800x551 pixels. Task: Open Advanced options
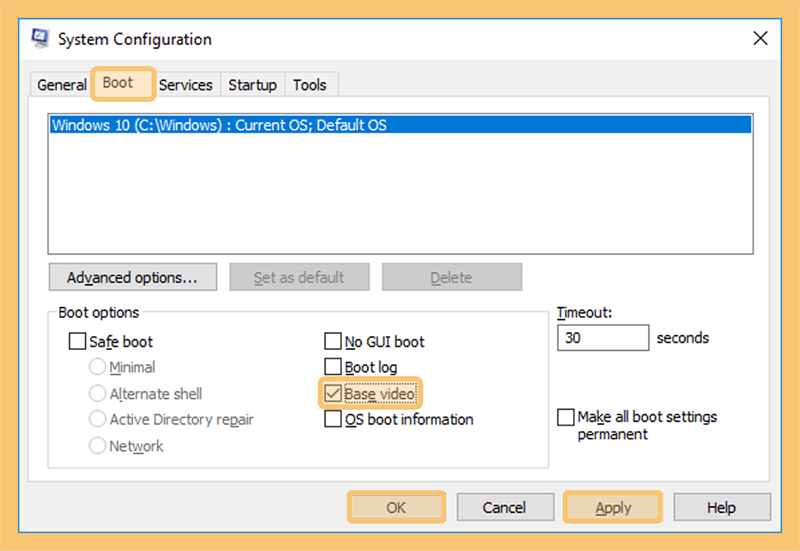coord(133,277)
